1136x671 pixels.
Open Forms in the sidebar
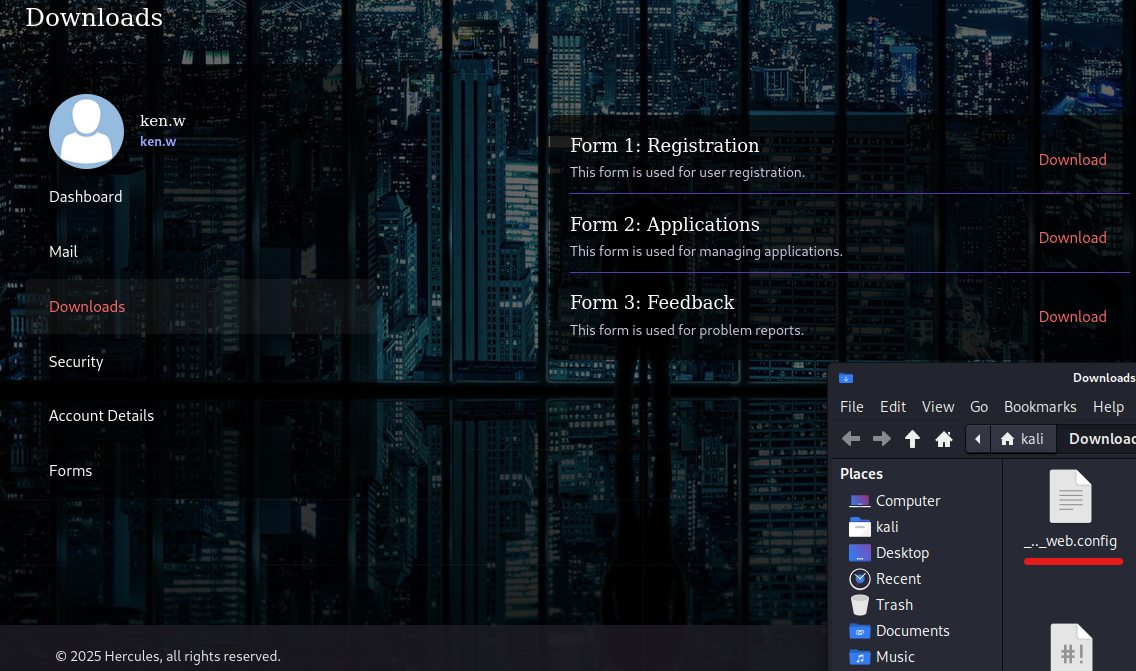(70, 470)
